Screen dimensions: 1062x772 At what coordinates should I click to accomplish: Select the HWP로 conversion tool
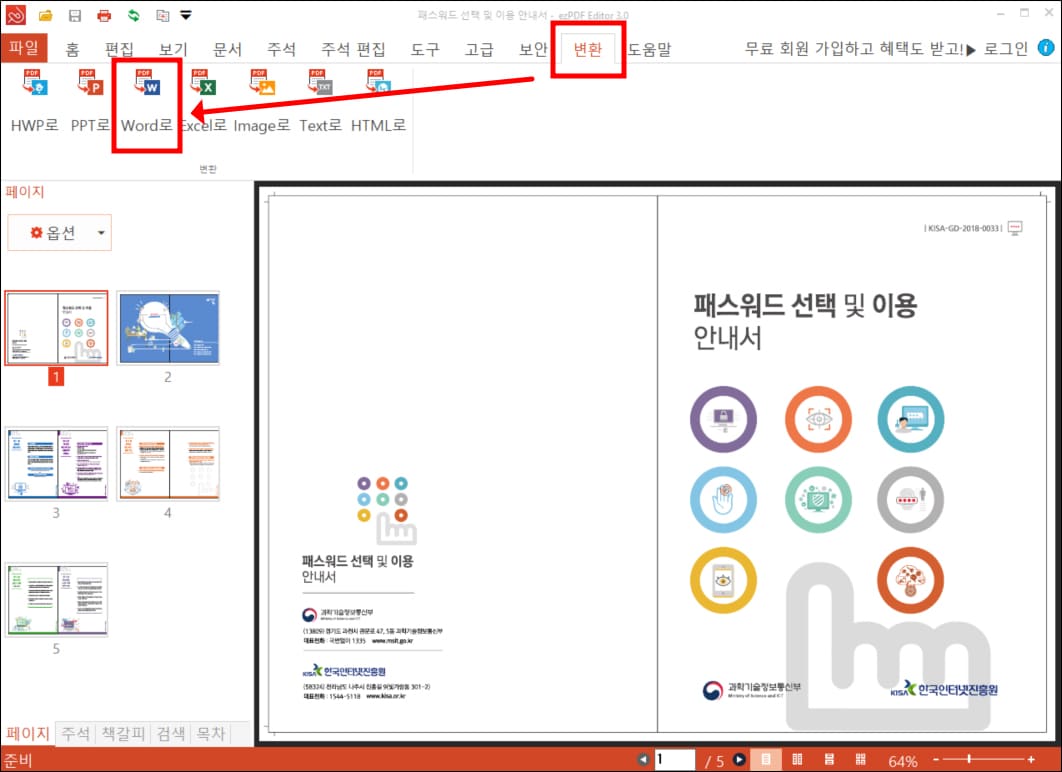click(x=34, y=100)
